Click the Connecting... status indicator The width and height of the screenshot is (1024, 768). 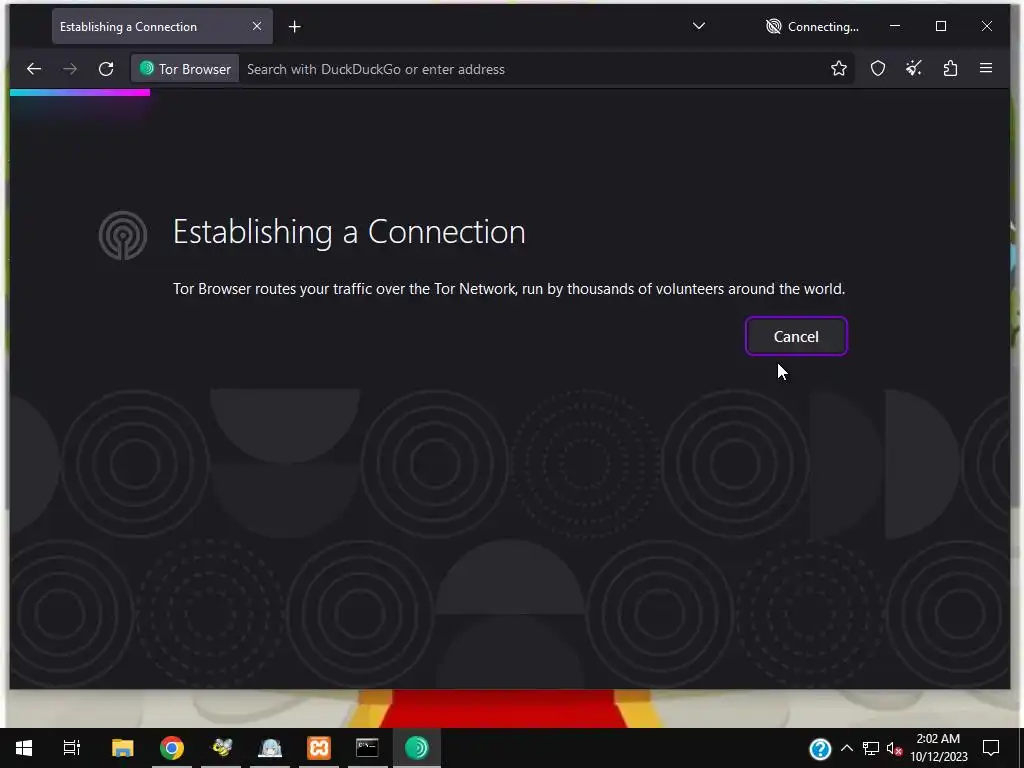(812, 27)
